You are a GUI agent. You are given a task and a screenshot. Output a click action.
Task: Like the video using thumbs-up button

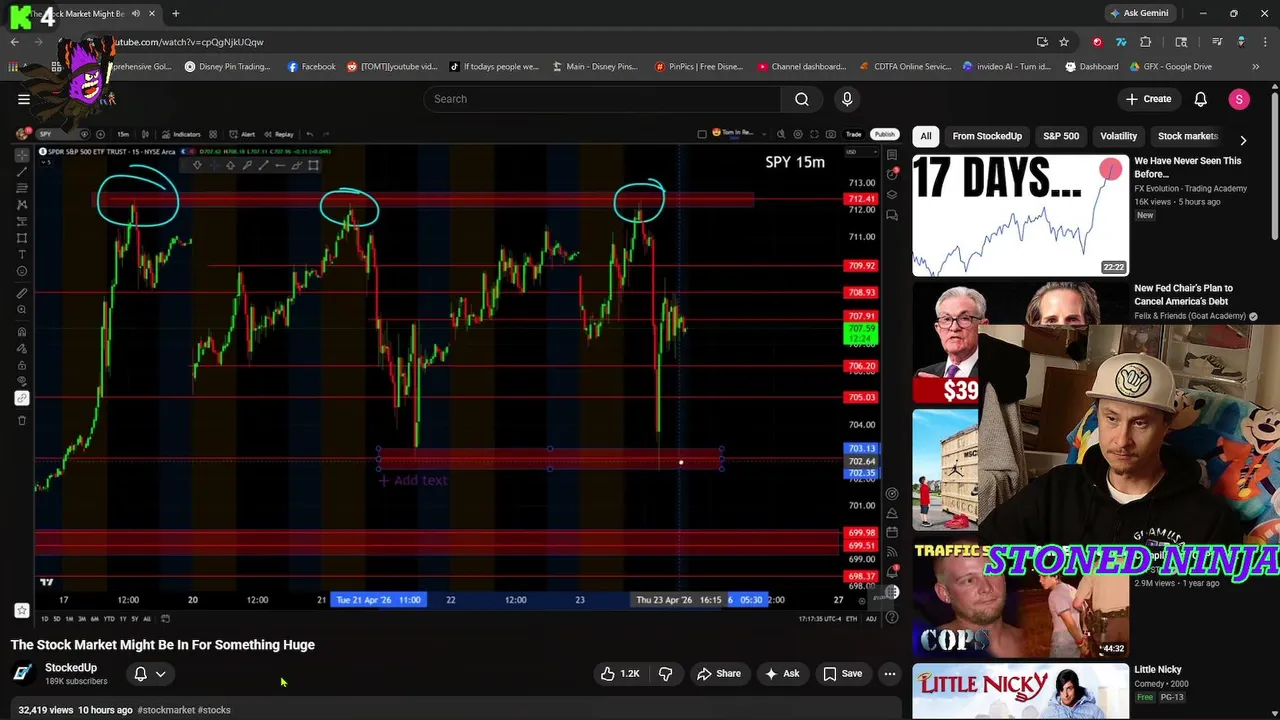pyautogui.click(x=619, y=674)
